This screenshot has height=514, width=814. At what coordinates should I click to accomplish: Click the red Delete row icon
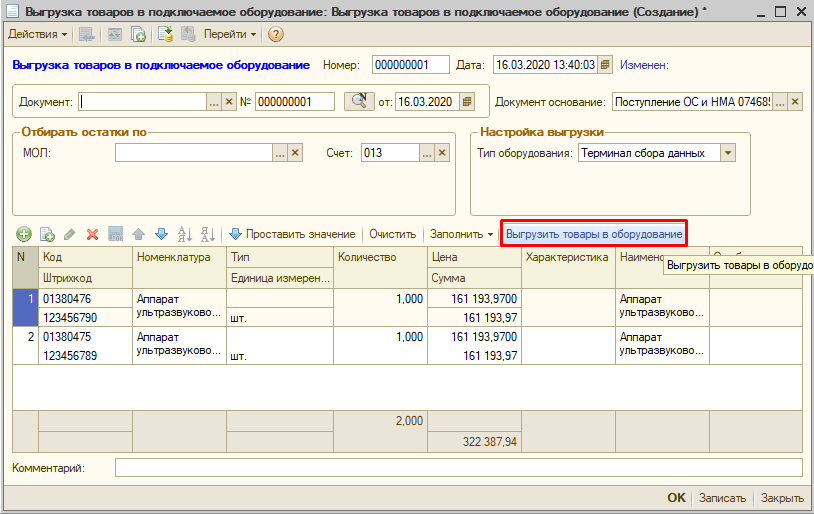point(92,234)
